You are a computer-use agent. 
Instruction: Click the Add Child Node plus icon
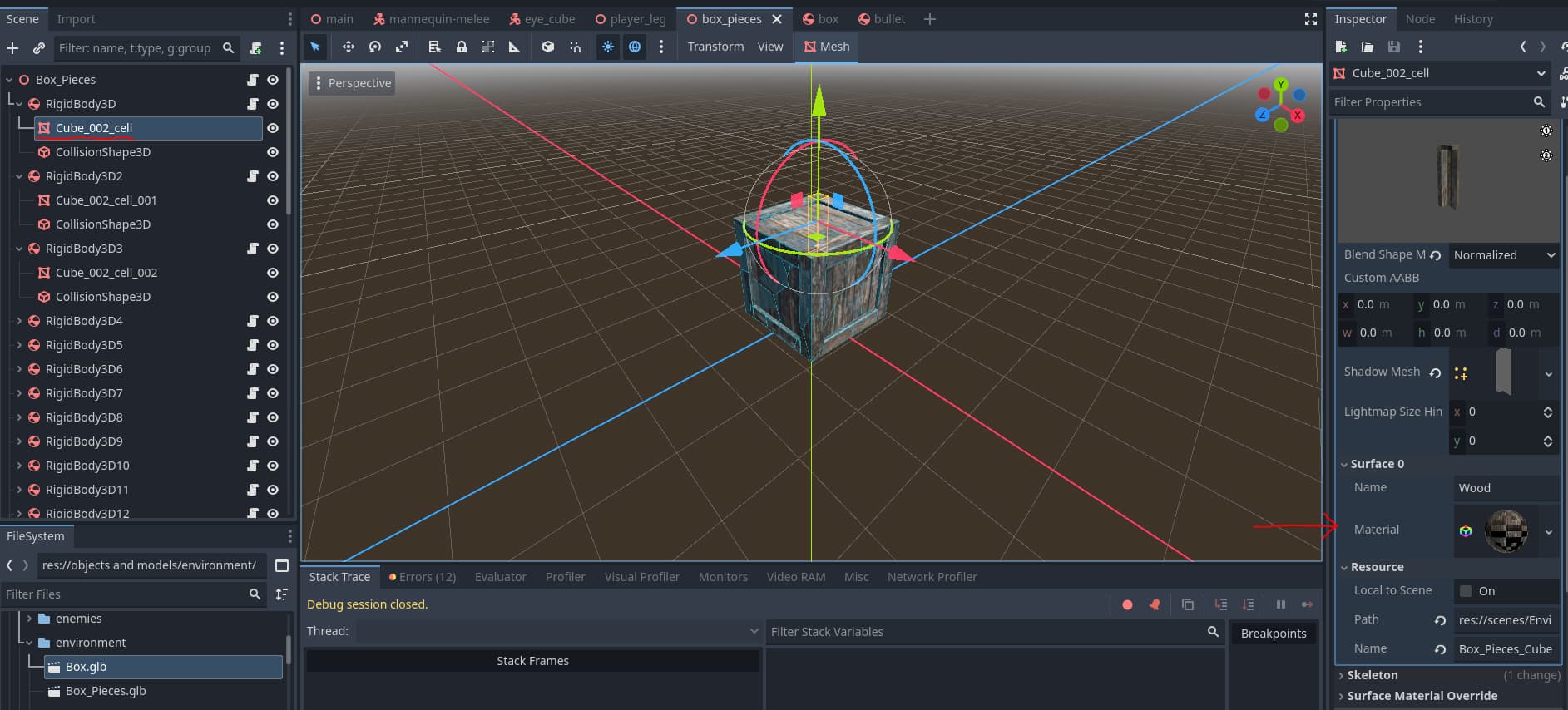pos(12,48)
